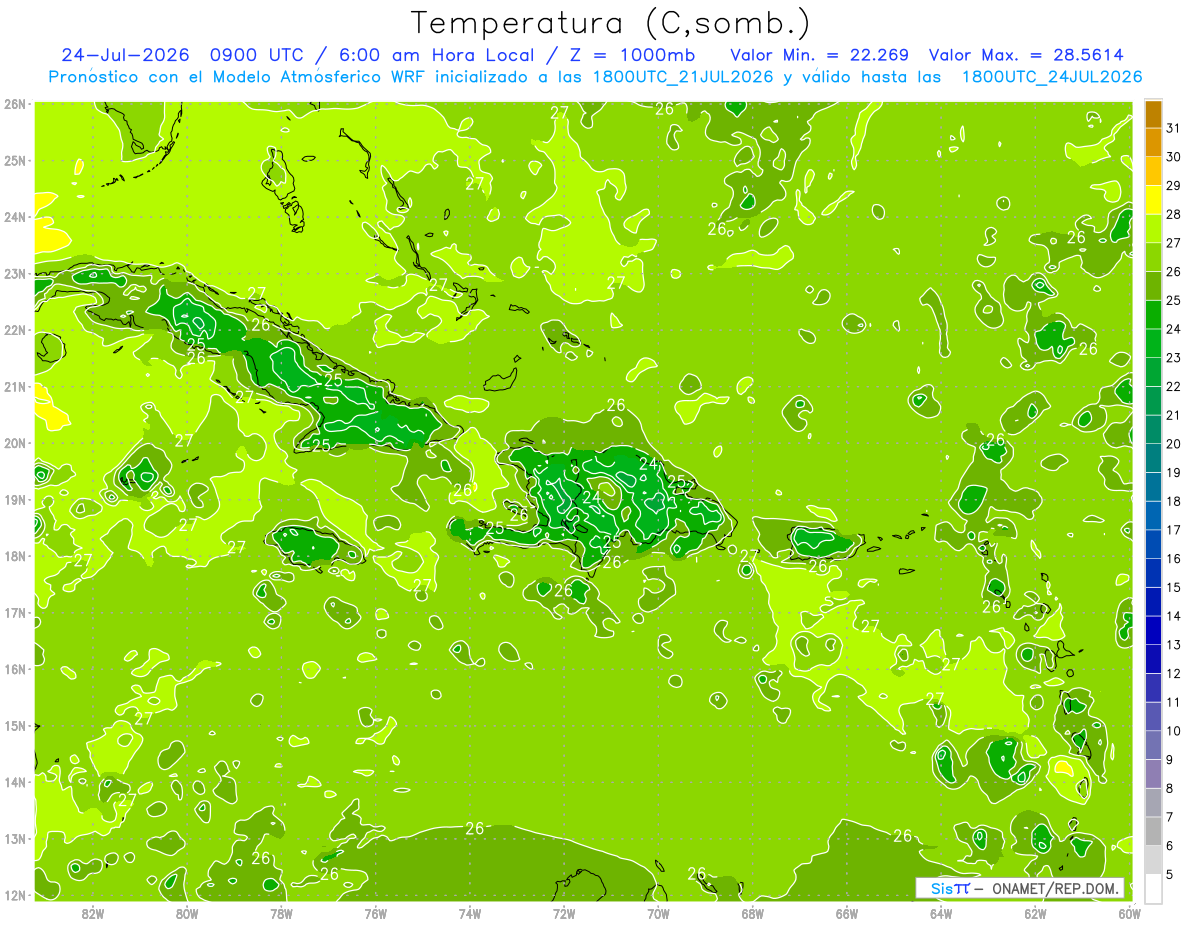Click legend value "15" on the color bar

coord(1173,587)
